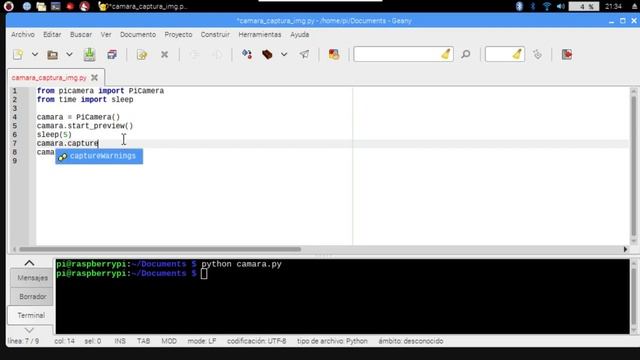Open the WiFi network tray icon
The height and width of the screenshot is (360, 640).
(547, 6)
